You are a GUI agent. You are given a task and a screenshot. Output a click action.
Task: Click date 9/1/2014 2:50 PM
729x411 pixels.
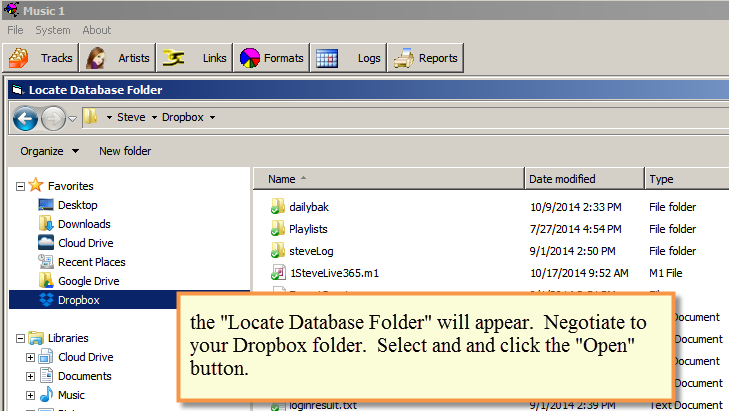[x=572, y=251]
